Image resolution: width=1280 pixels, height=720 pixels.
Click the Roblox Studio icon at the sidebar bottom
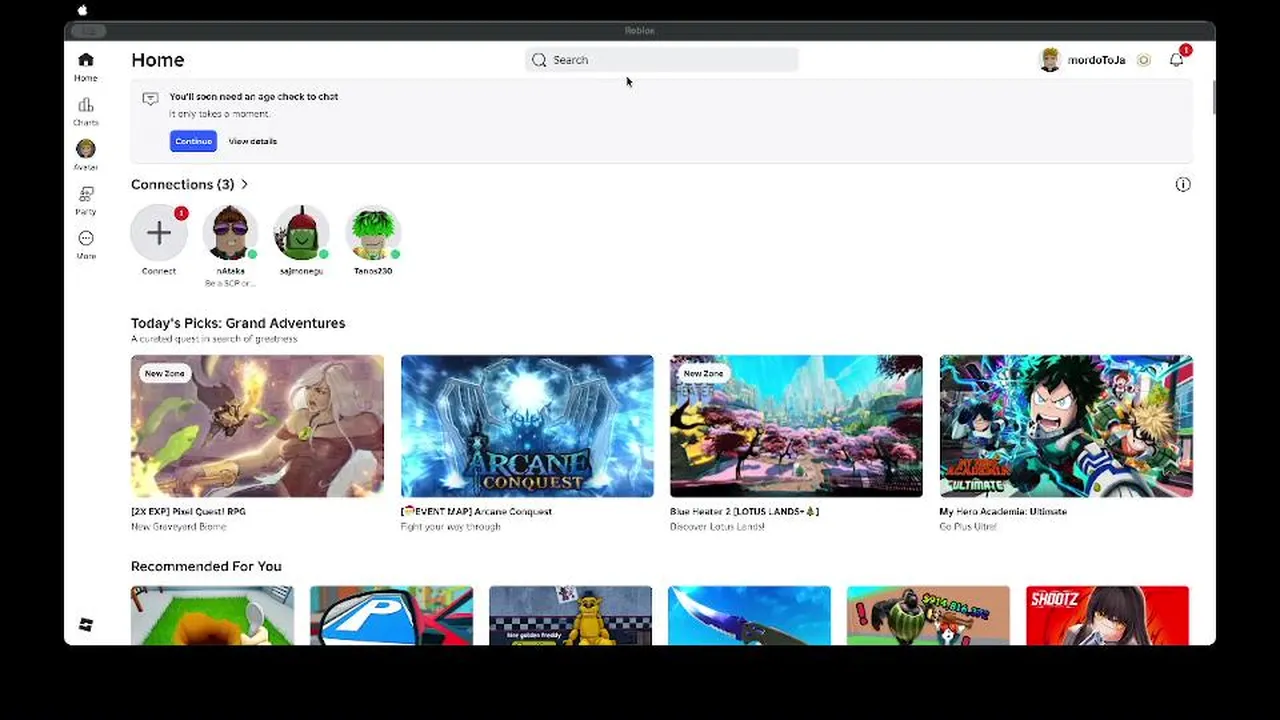tap(86, 625)
